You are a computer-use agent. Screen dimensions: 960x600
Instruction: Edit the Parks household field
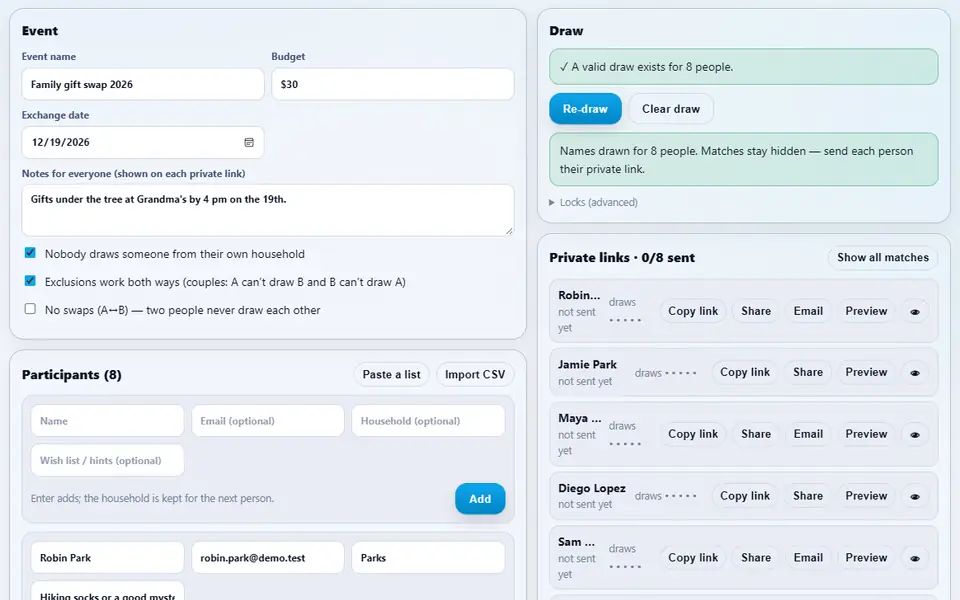(x=429, y=558)
